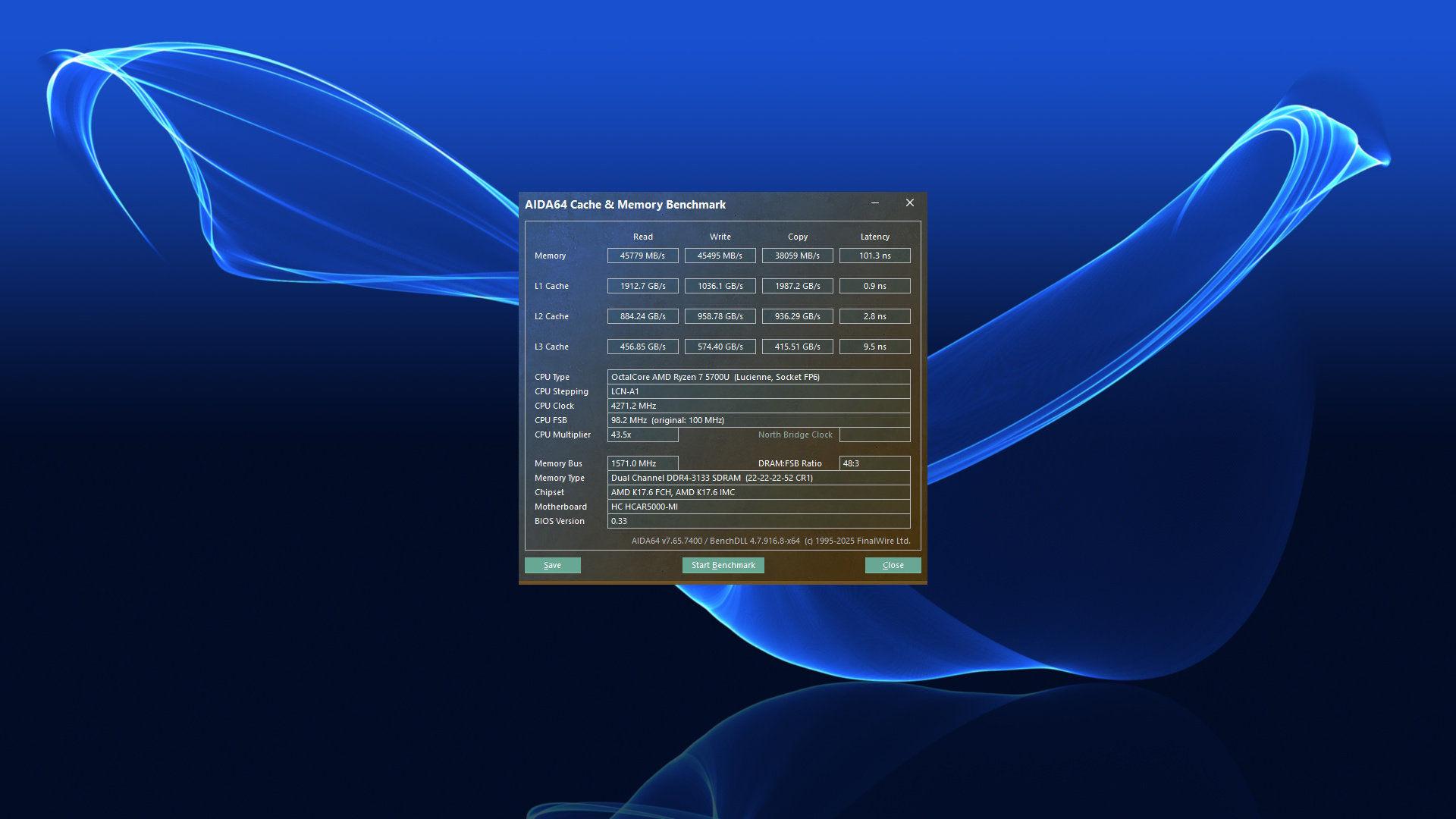
Task: Select the Memory Read result of 45779 MB/s
Action: 642,256
